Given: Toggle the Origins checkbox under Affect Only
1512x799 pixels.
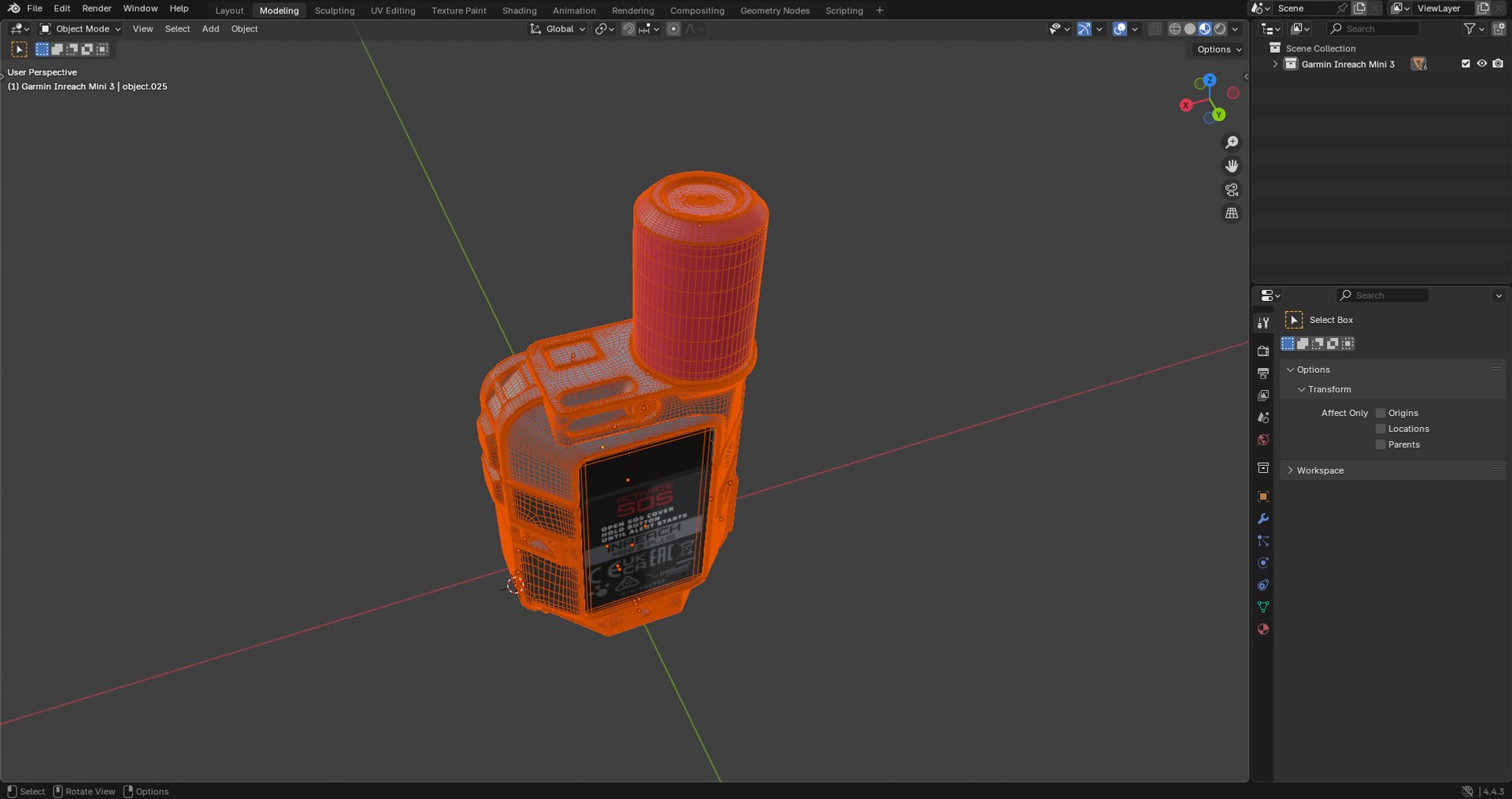Looking at the screenshot, I should click(1380, 413).
